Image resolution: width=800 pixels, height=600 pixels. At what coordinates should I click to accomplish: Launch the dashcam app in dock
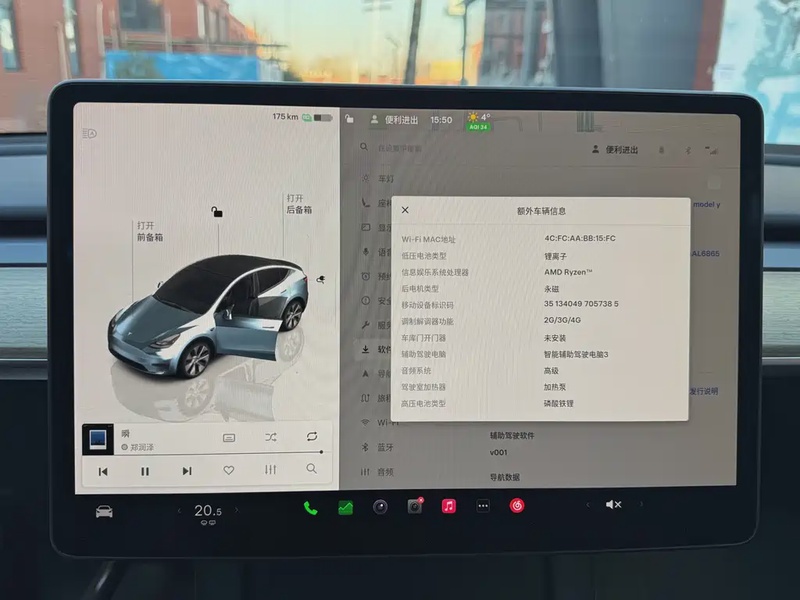[x=414, y=506]
